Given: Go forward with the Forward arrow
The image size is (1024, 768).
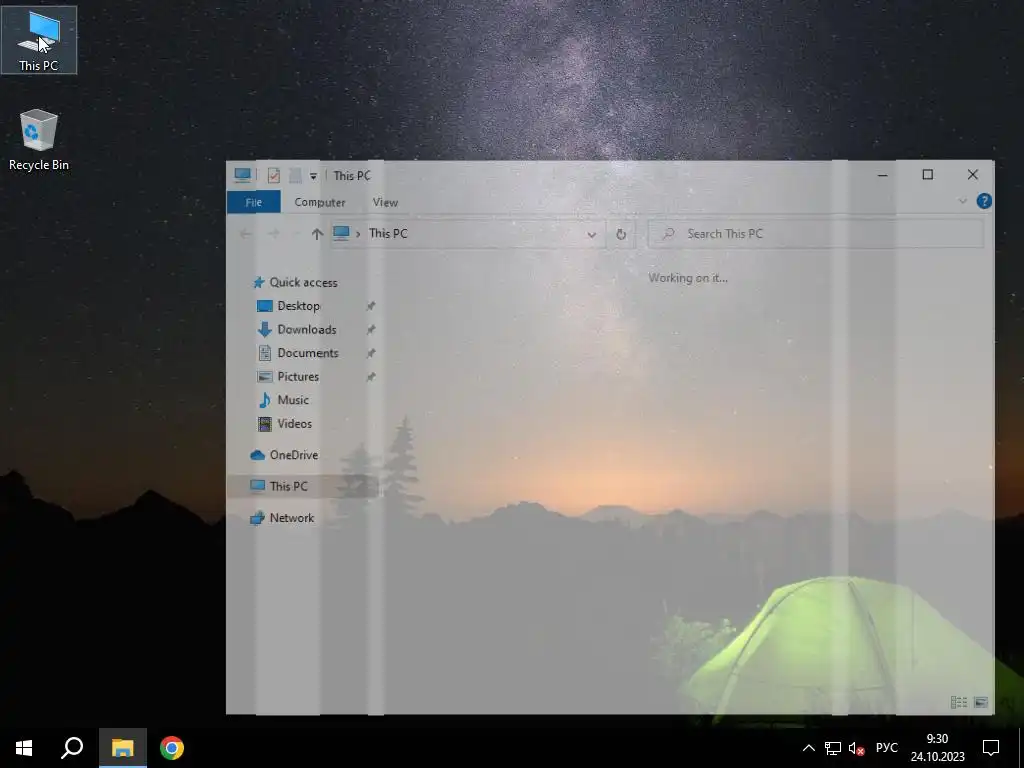Looking at the screenshot, I should [x=274, y=234].
